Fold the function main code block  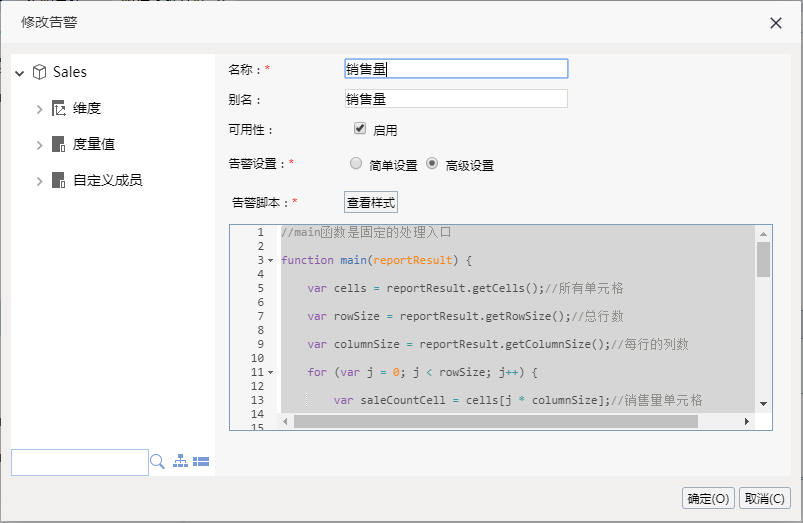tap(270, 261)
